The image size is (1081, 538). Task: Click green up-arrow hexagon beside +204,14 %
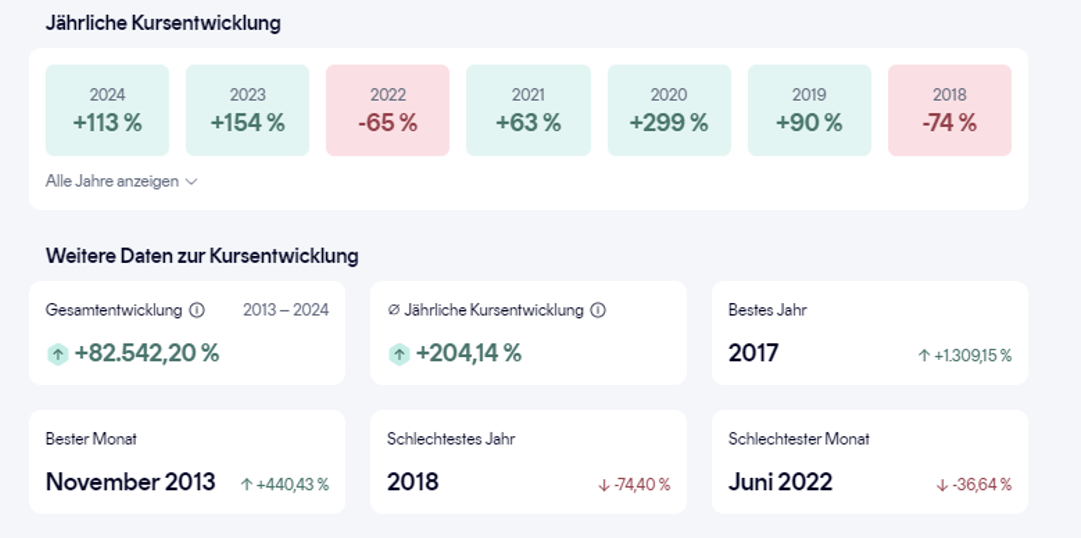tap(399, 353)
